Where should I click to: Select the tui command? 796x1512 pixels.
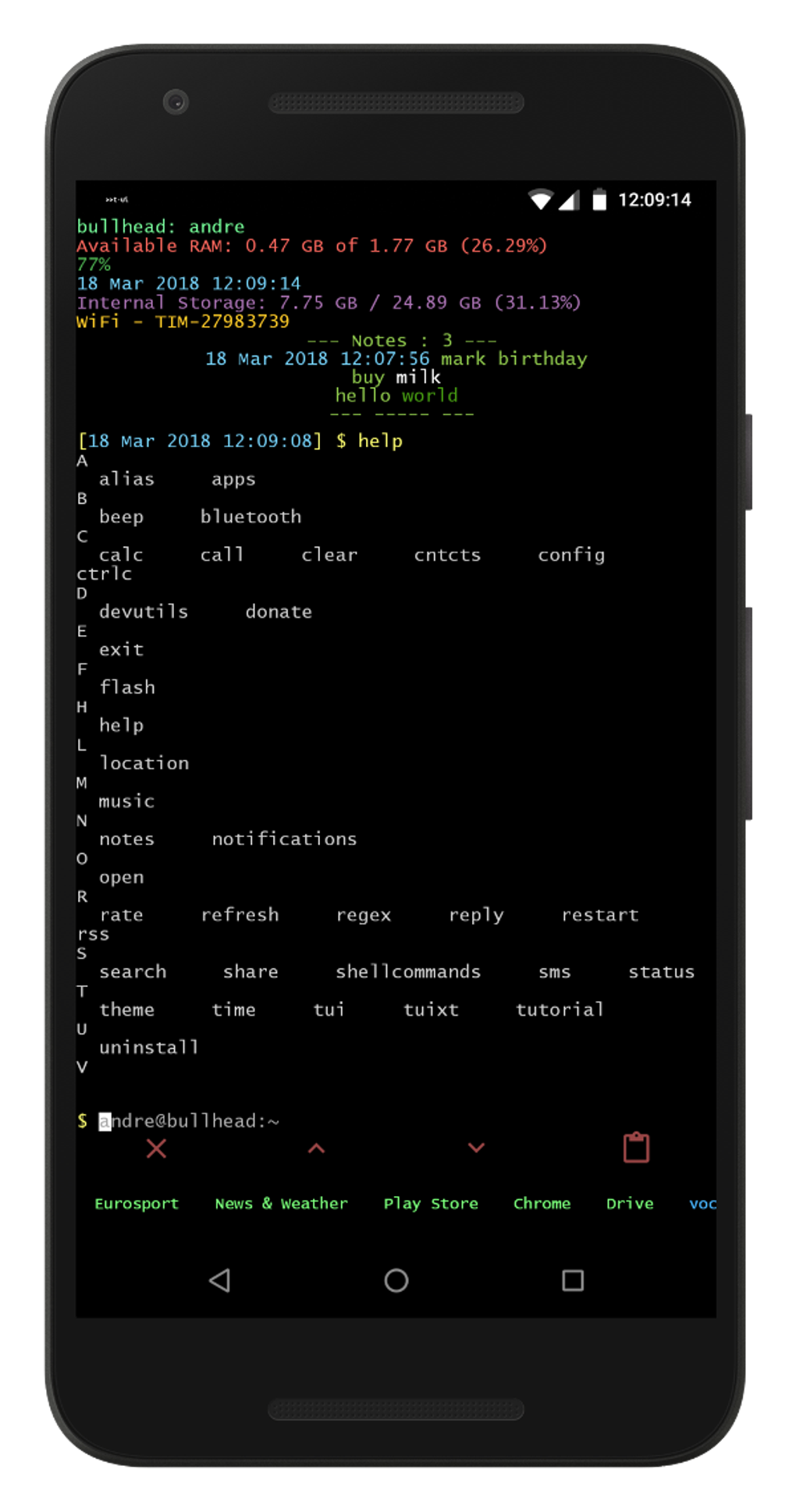point(329,1009)
